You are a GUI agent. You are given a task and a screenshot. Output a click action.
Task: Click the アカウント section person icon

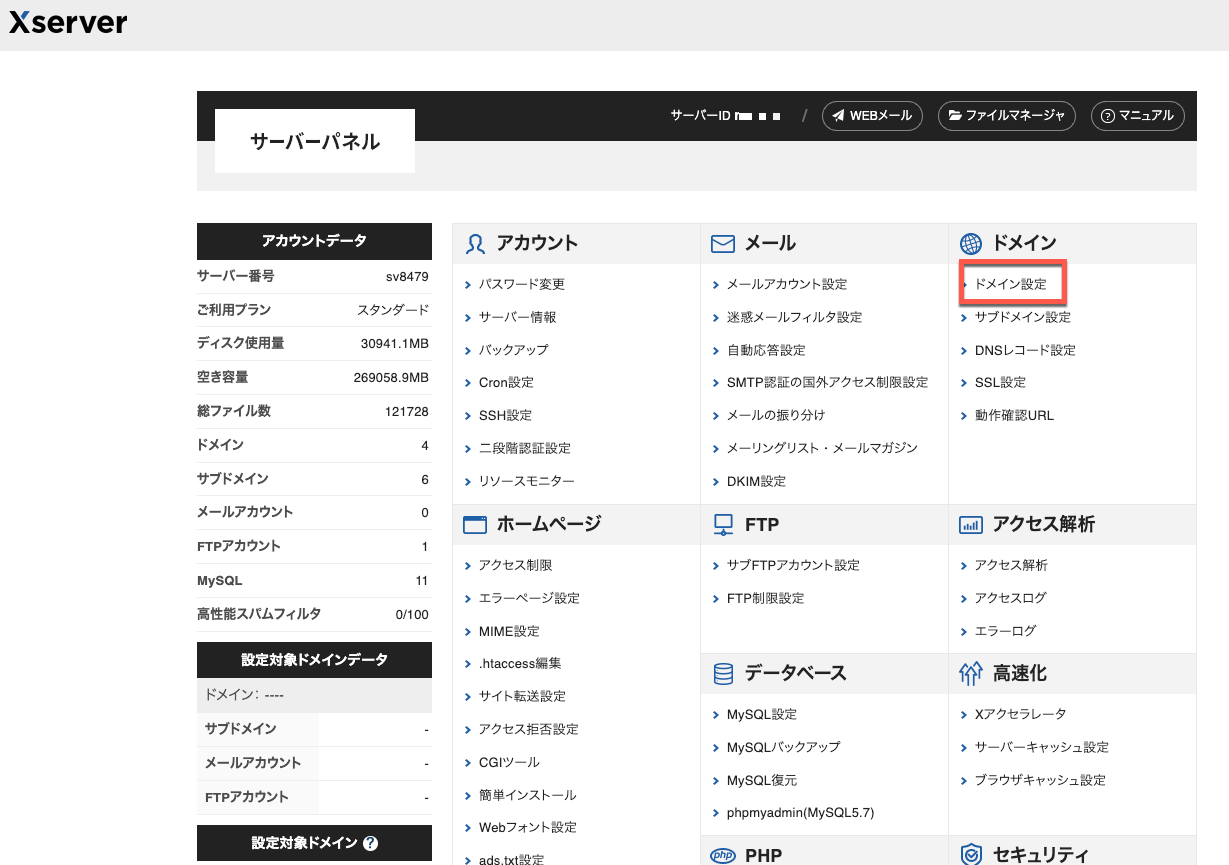[476, 243]
